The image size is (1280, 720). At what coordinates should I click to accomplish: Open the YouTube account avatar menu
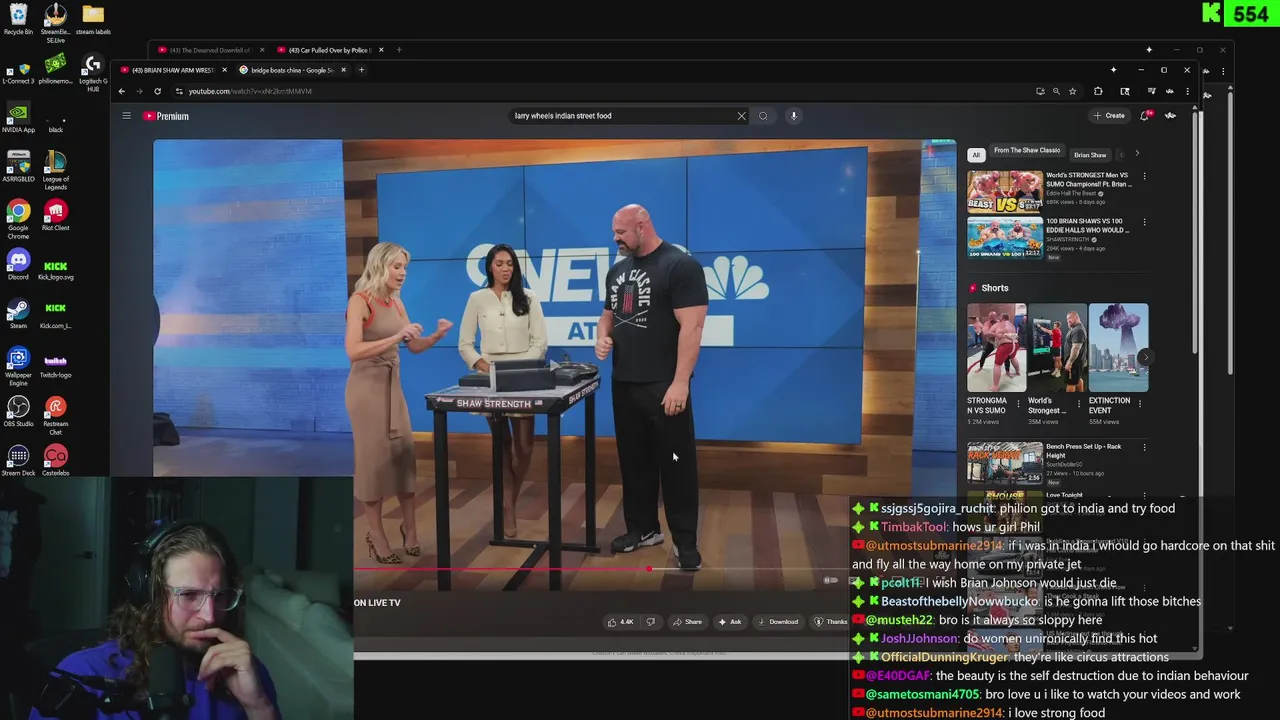(x=1170, y=116)
